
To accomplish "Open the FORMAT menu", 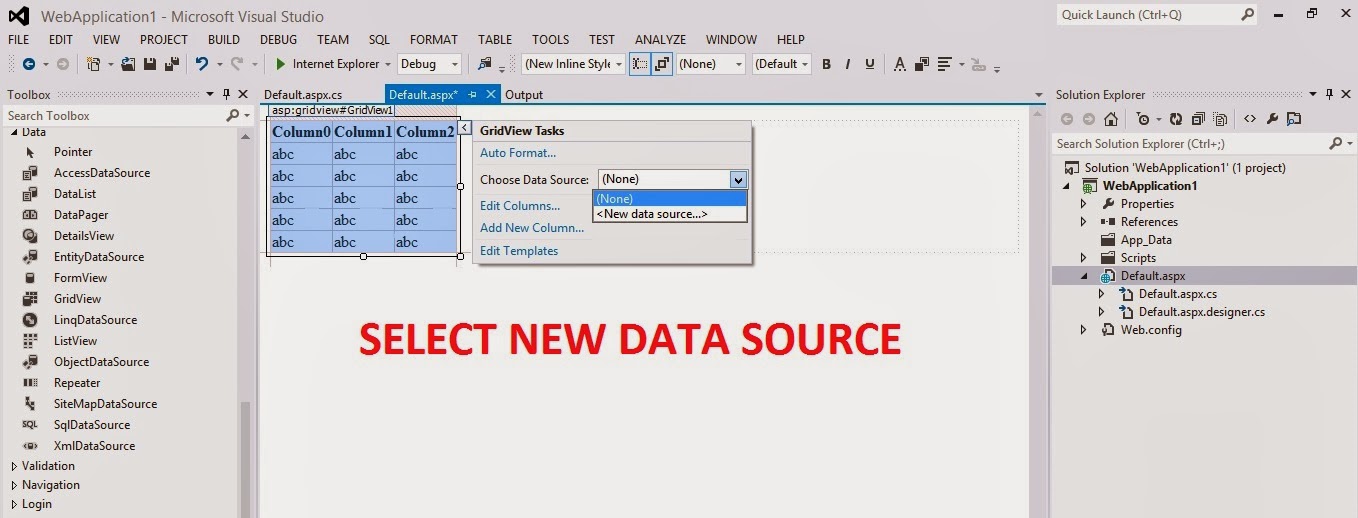I will 434,40.
